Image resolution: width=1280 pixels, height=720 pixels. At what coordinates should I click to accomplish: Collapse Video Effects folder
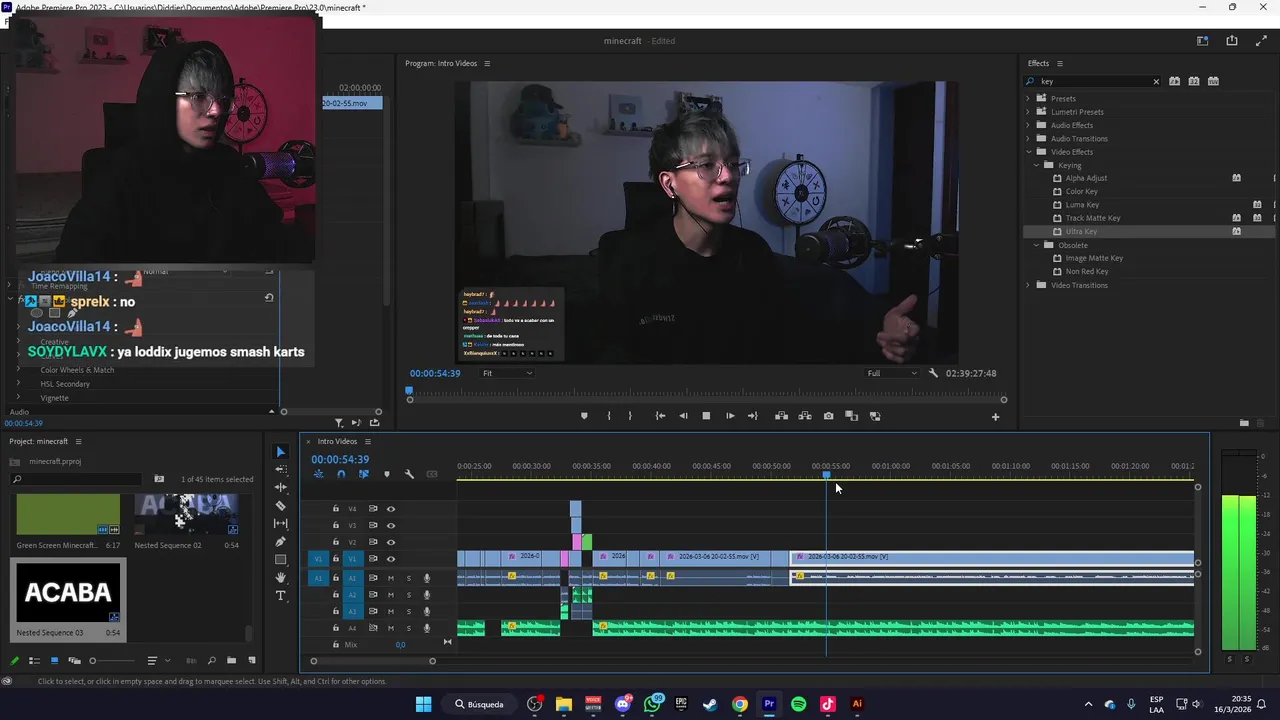(x=1028, y=152)
